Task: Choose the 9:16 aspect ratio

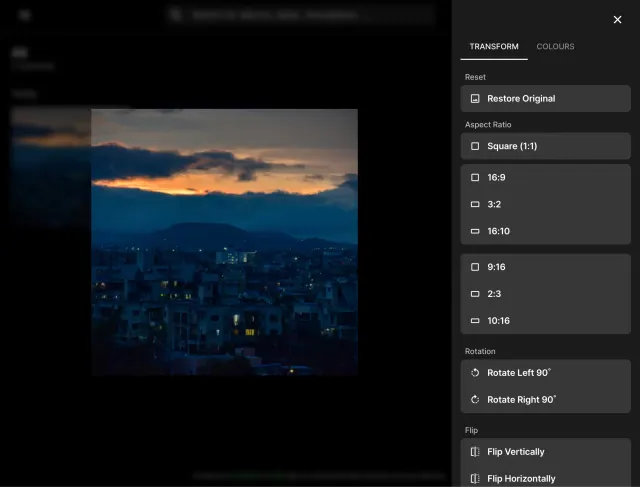Action: coord(545,267)
